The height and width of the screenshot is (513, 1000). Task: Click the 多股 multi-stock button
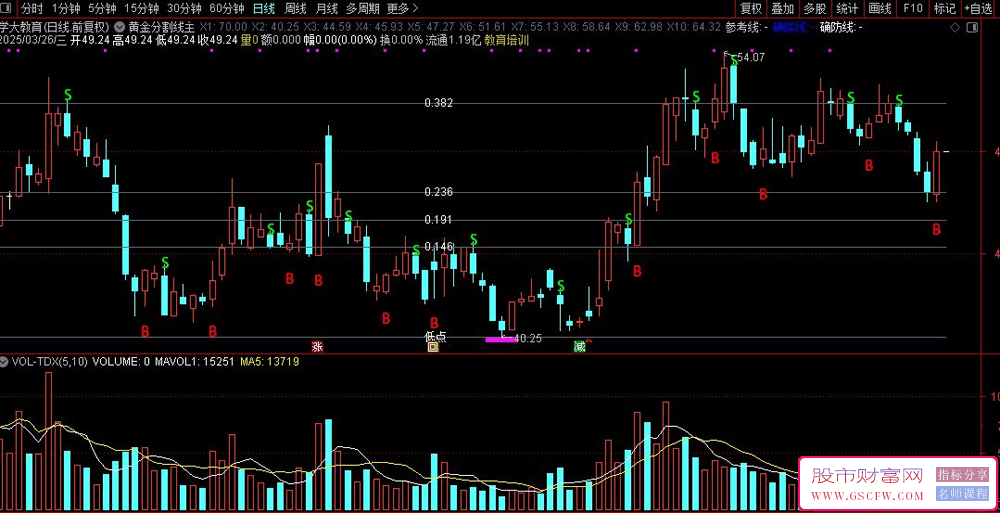tap(814, 8)
